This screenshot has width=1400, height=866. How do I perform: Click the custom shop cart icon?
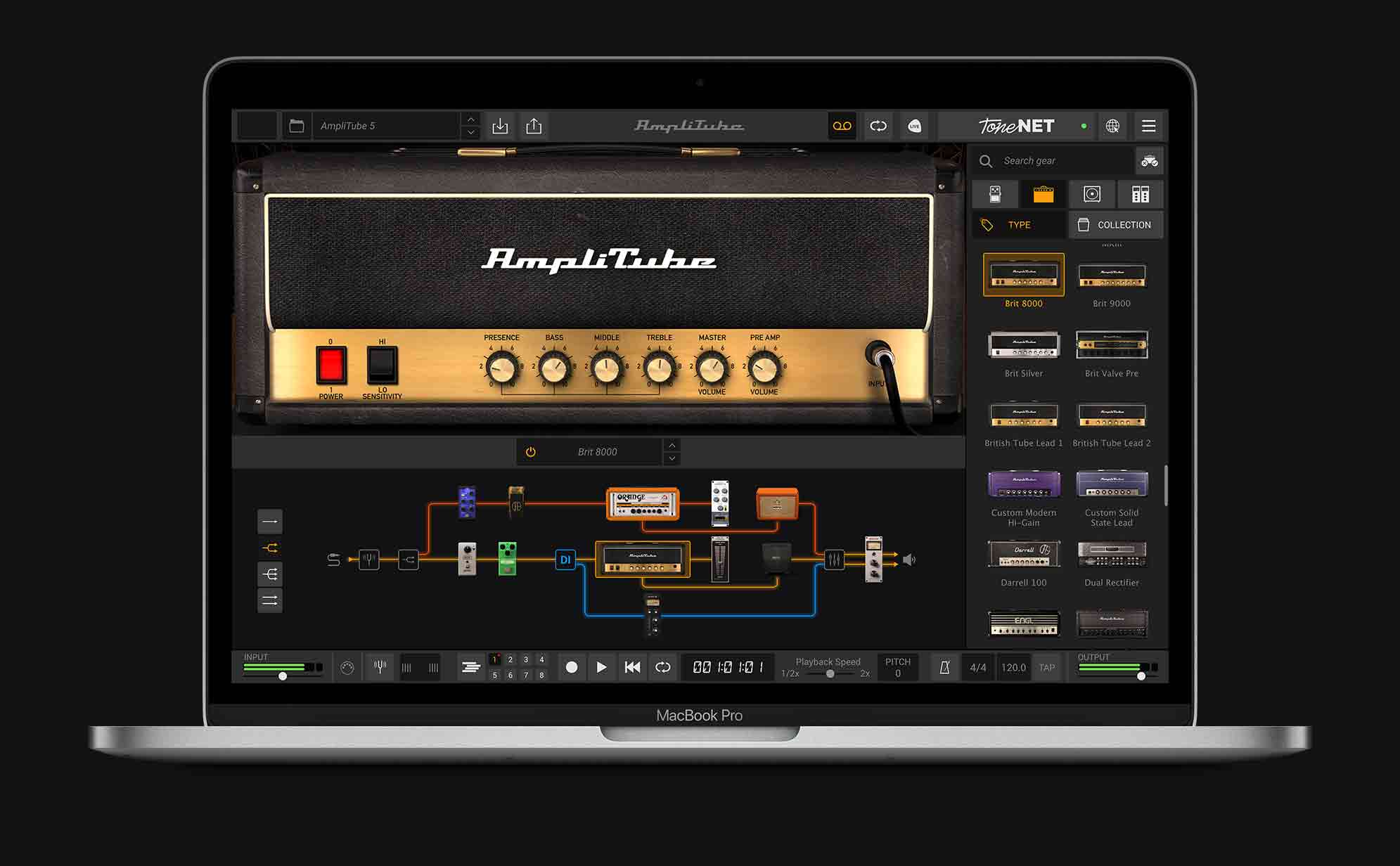(x=1149, y=161)
